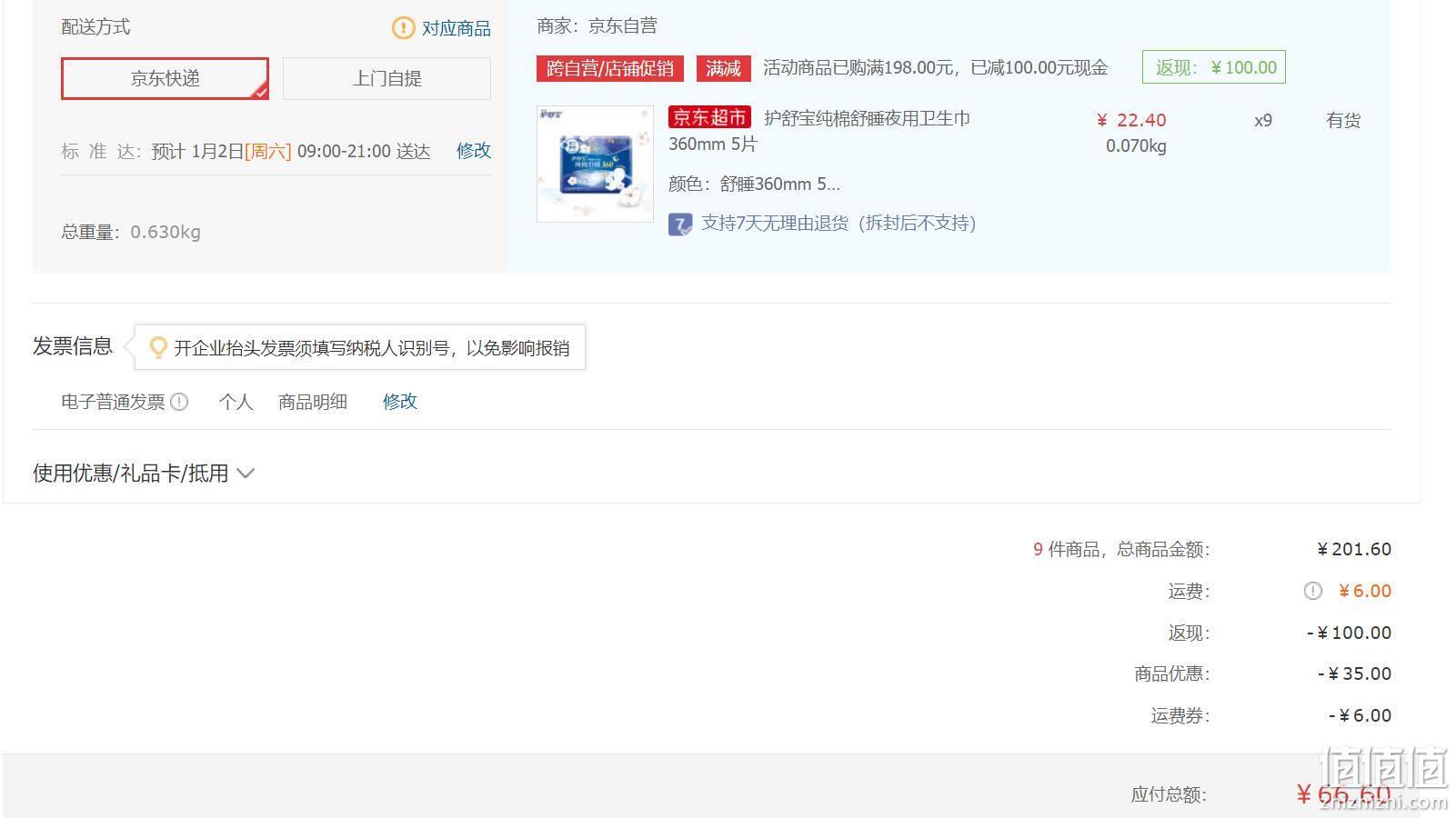Click the shipping fee info icon
Image resolution: width=1456 pixels, height=818 pixels.
[x=1312, y=591]
